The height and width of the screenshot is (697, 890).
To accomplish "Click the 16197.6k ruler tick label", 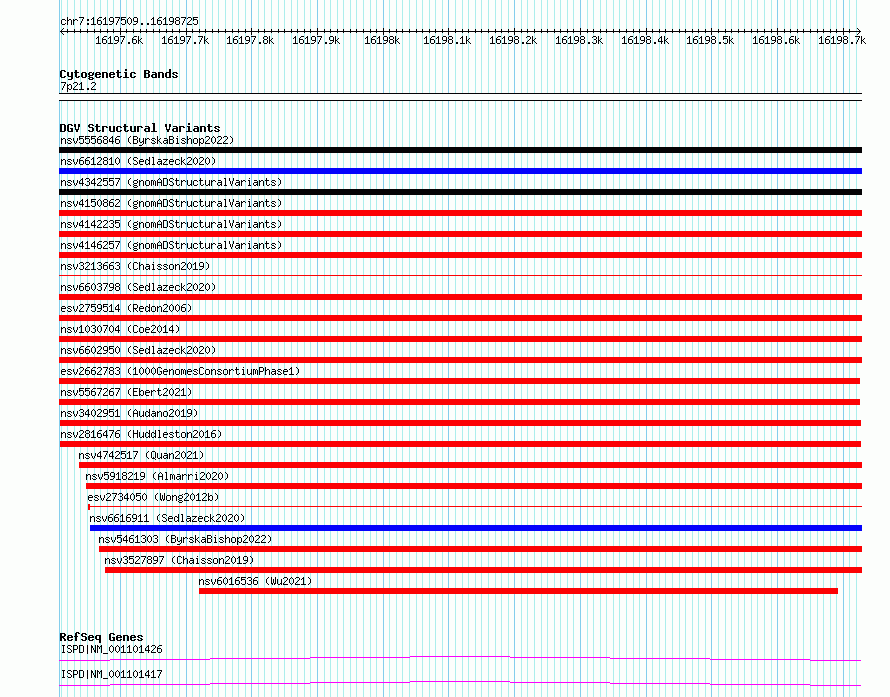I will coord(119,40).
